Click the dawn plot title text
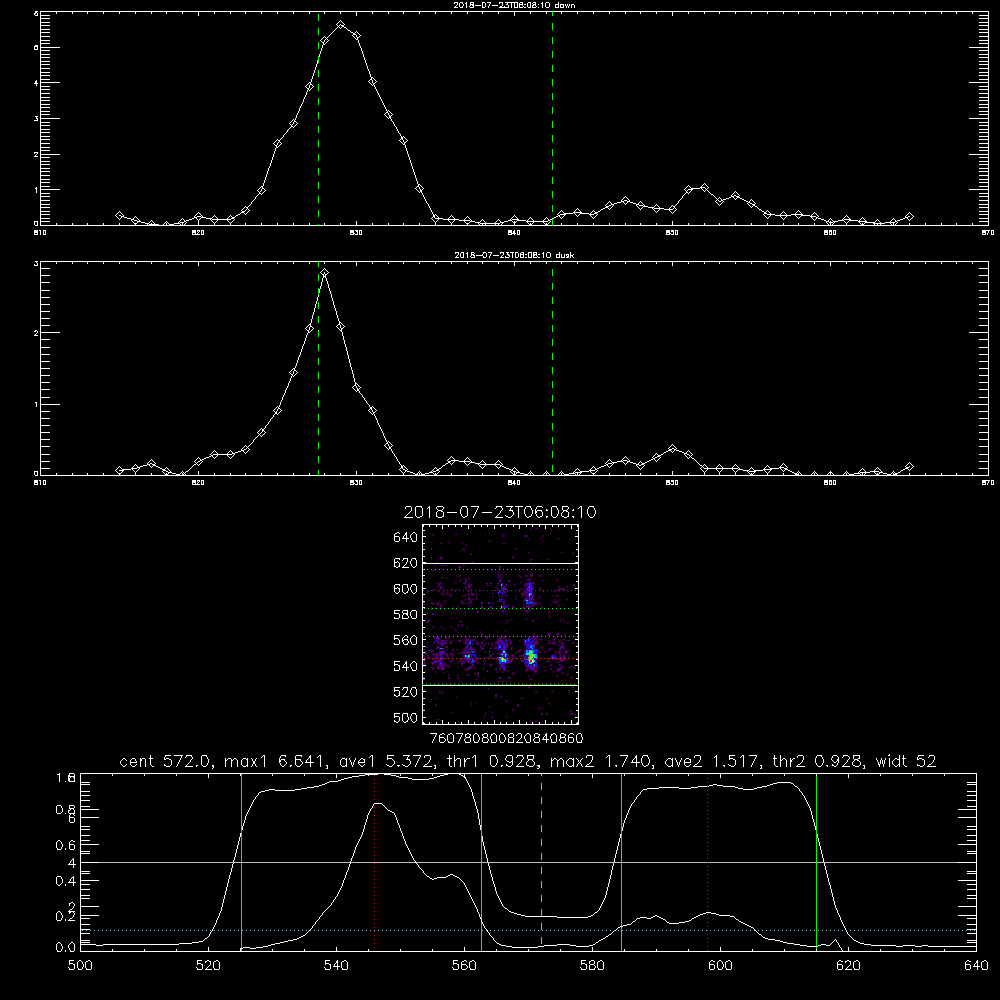The width and height of the screenshot is (1000, 1000). pyautogui.click(x=514, y=5)
